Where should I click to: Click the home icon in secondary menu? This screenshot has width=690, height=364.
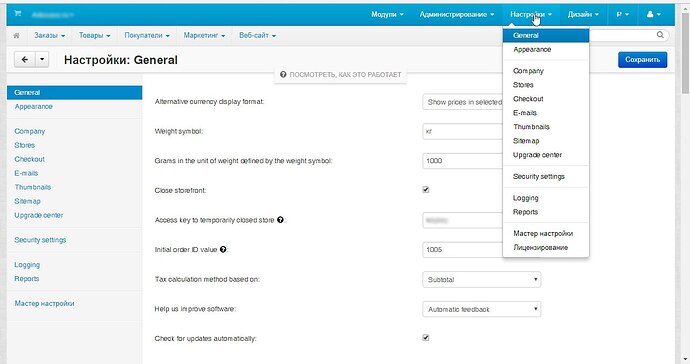16,35
